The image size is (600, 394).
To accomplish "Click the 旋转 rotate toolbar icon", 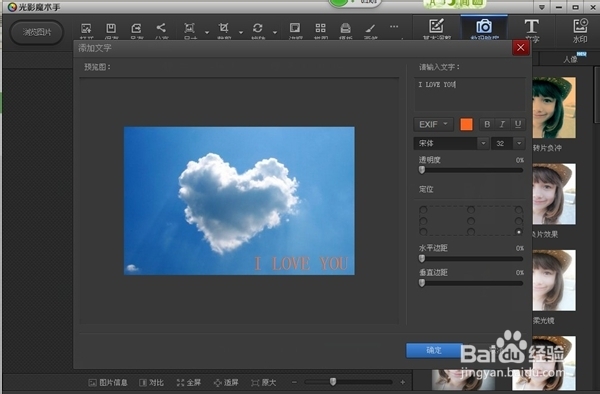I will [258, 28].
